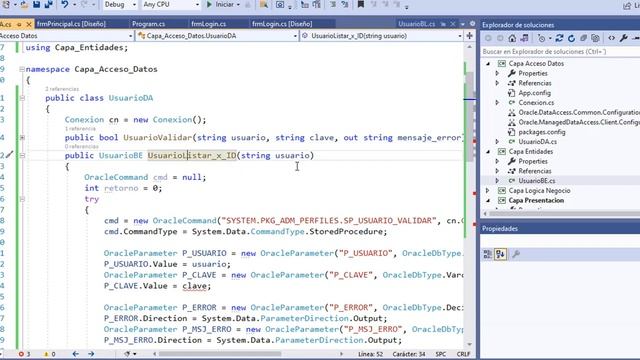Open the dropdown arrow next to Iniciar
The width and height of the screenshot is (640, 360).
pyautogui.click(x=238, y=4)
